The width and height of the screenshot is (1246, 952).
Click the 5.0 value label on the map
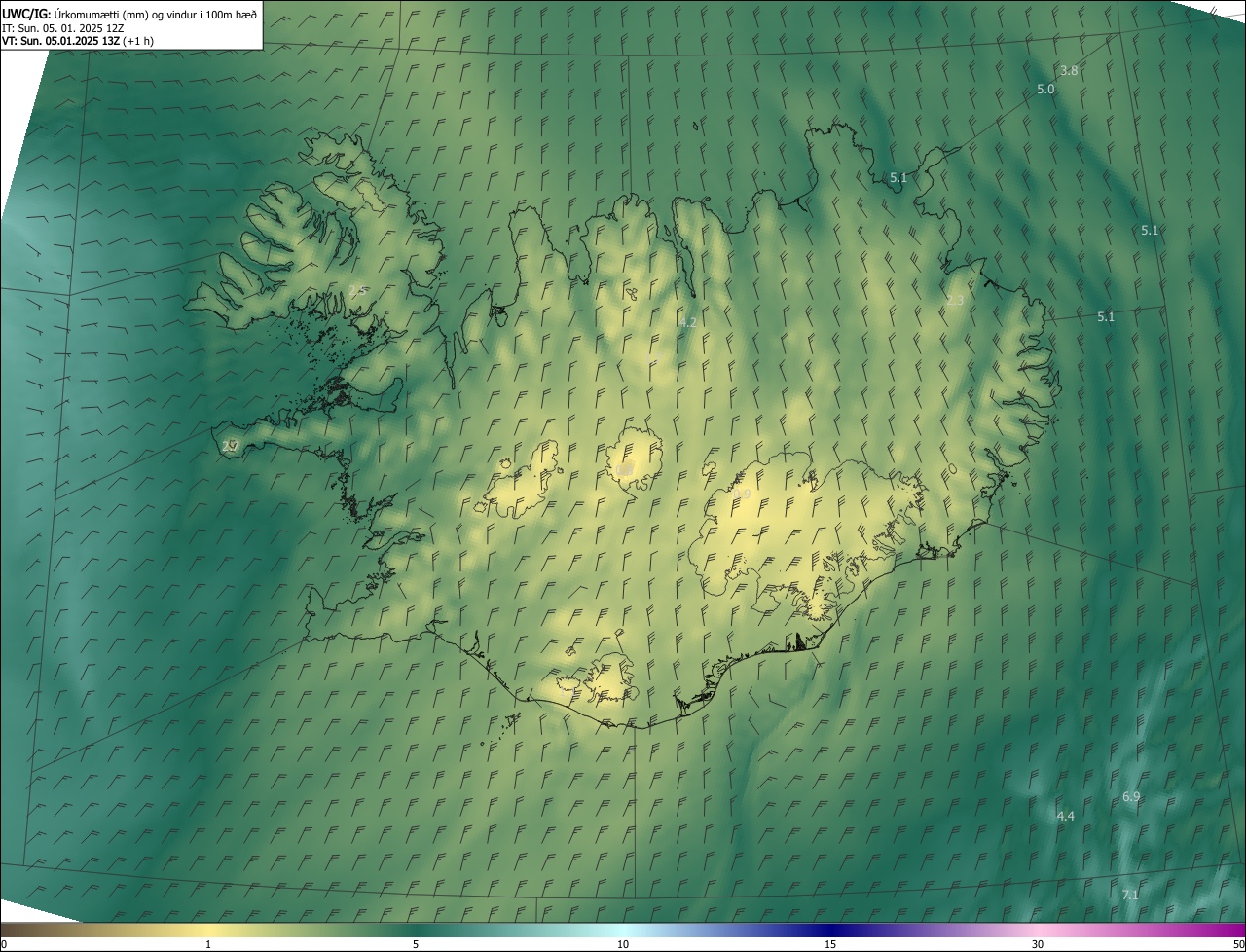click(x=1045, y=89)
